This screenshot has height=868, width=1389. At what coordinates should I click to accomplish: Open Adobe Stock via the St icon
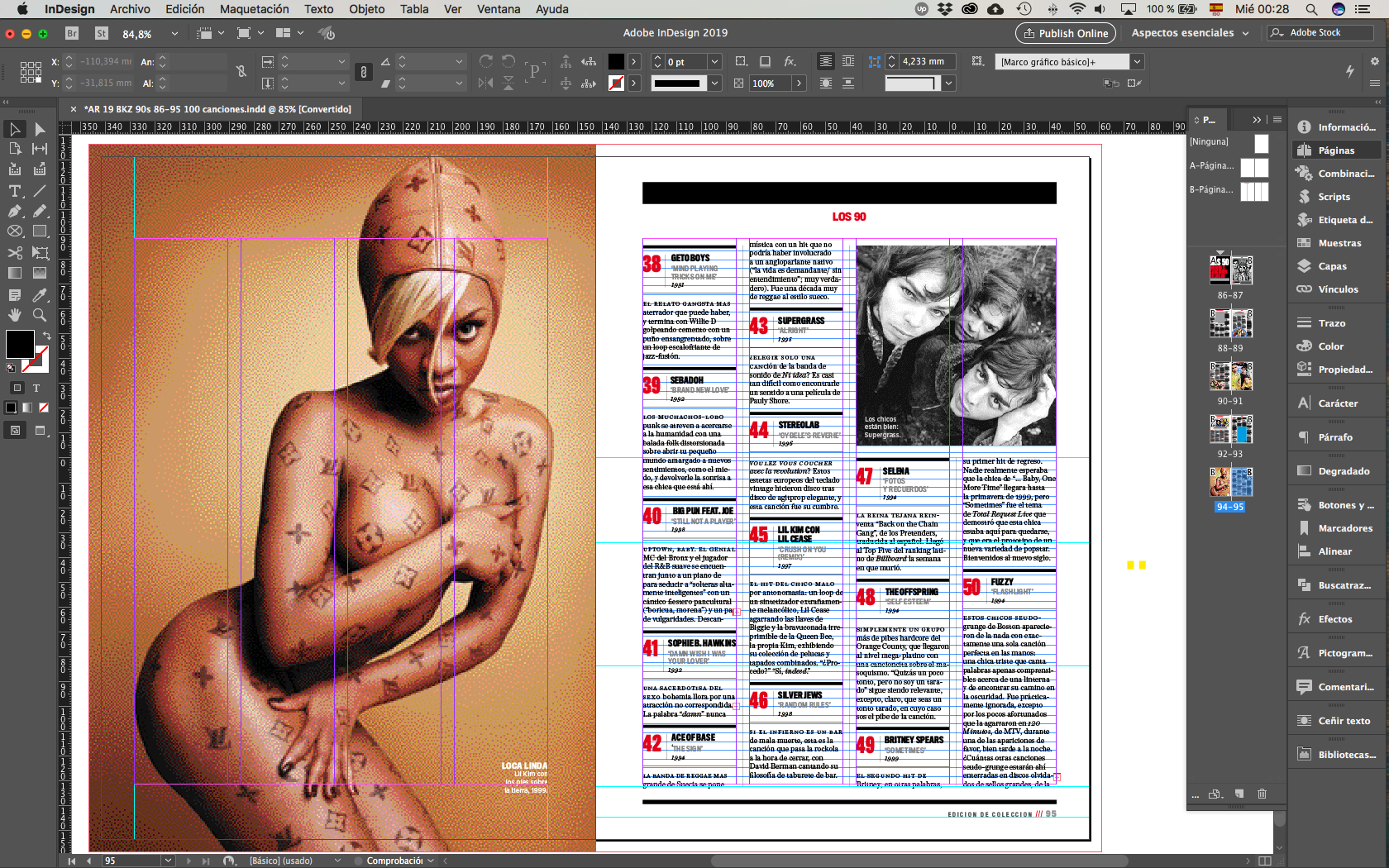(102, 33)
